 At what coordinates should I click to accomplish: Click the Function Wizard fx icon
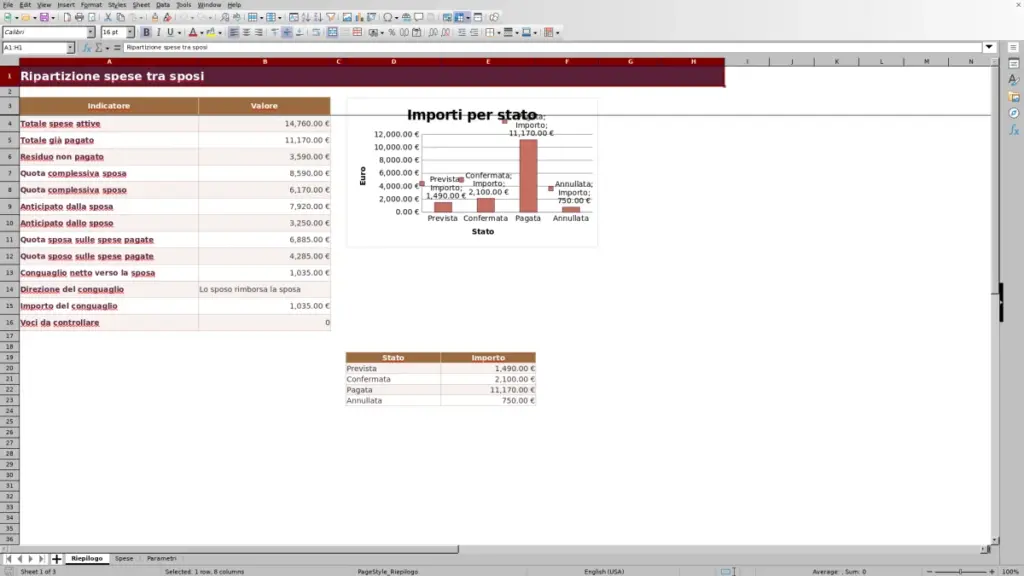coord(86,47)
